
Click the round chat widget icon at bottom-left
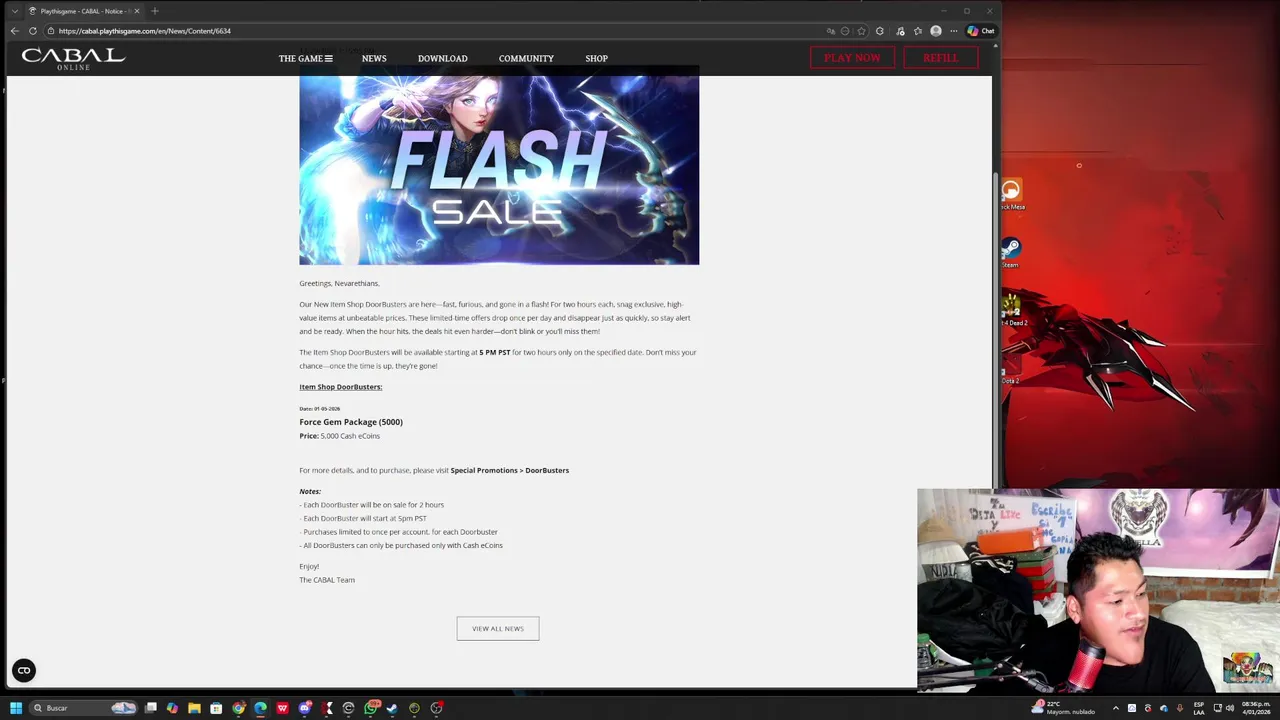click(x=24, y=671)
